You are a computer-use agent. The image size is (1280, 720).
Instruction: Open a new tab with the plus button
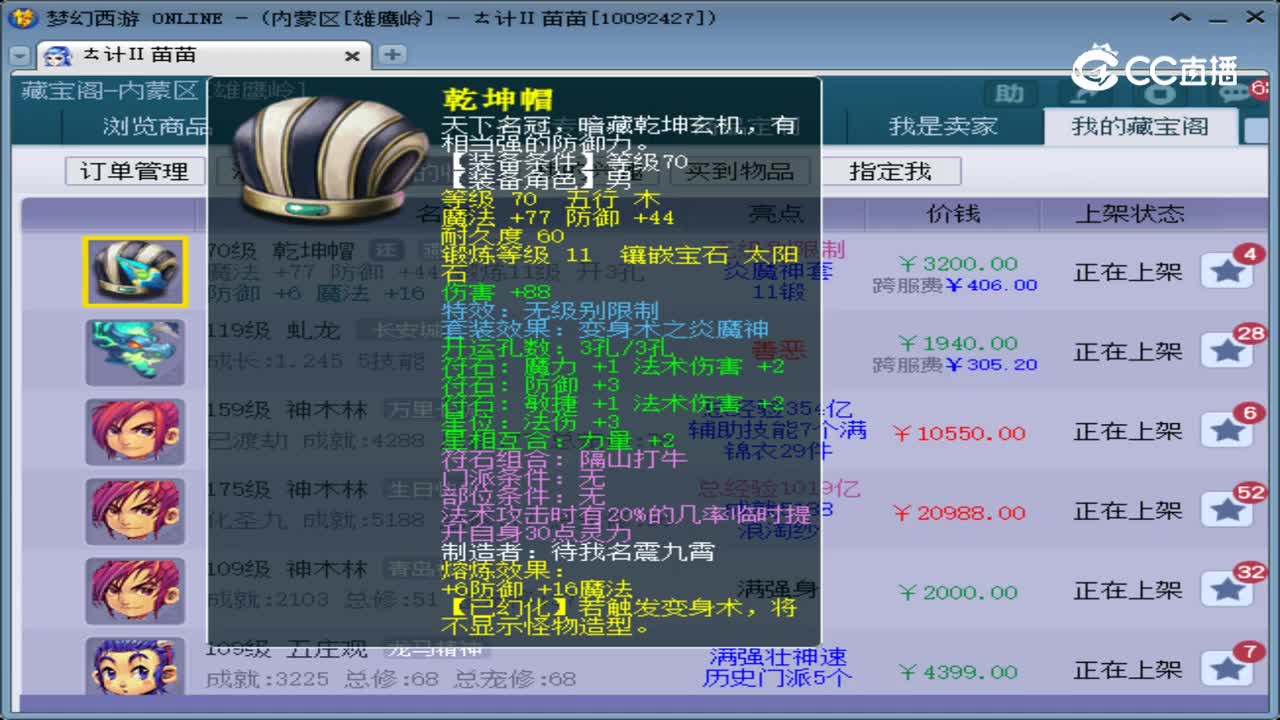click(x=391, y=54)
